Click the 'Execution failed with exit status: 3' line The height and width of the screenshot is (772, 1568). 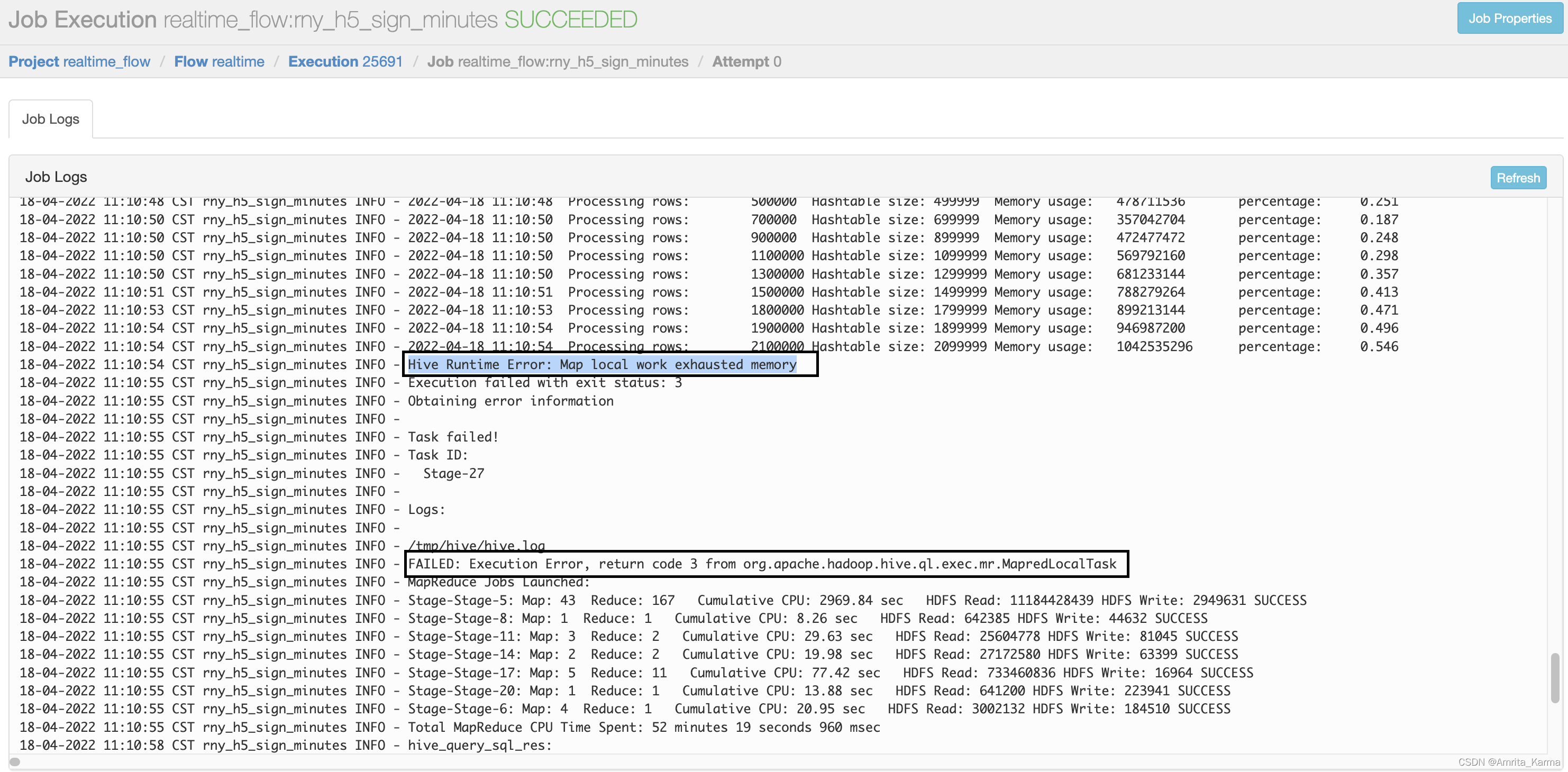click(544, 383)
